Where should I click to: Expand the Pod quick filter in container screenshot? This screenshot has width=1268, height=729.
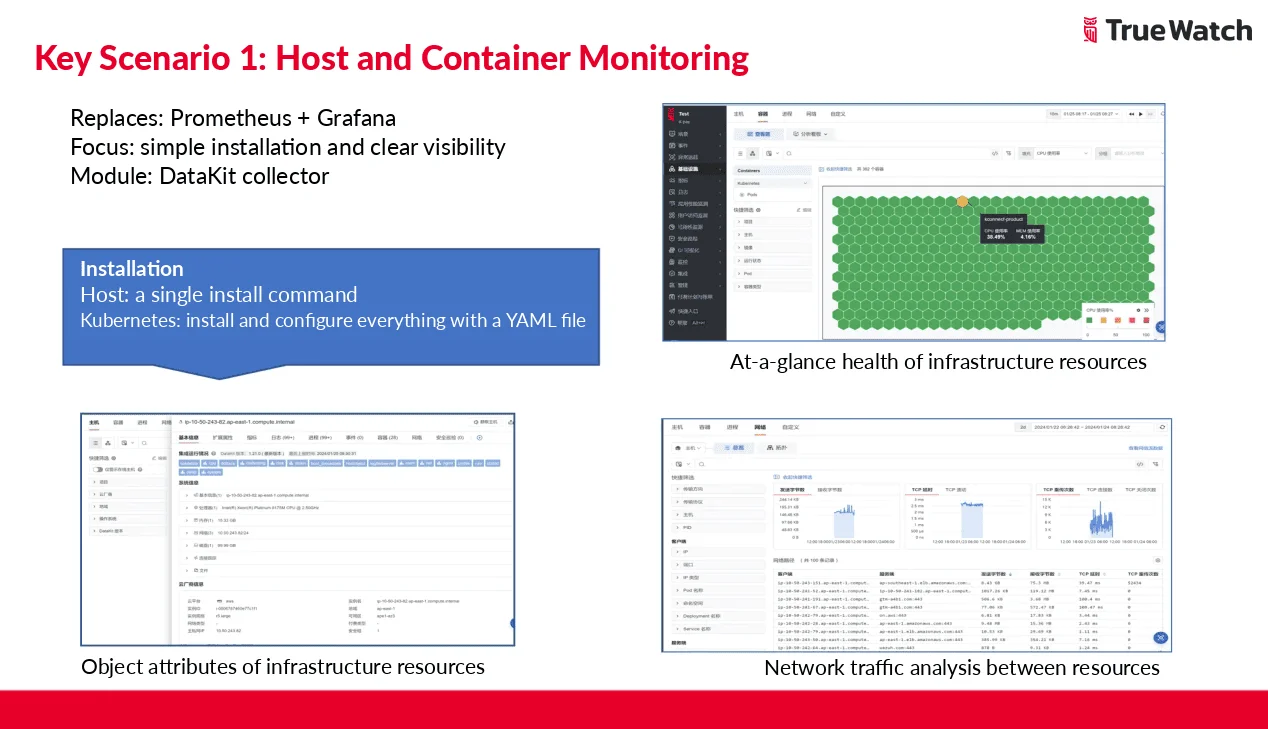(x=772, y=274)
